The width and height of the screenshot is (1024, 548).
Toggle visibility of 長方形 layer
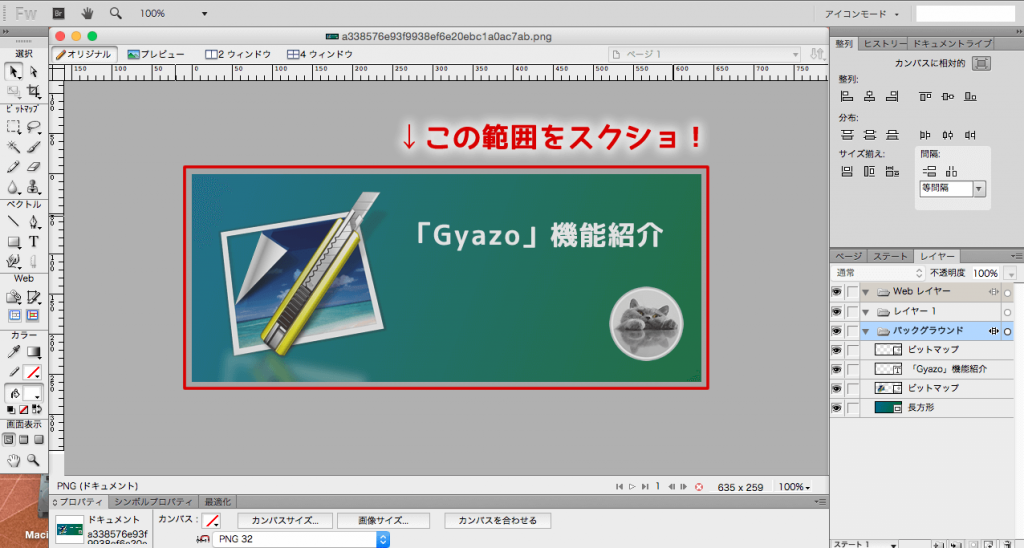click(x=836, y=408)
